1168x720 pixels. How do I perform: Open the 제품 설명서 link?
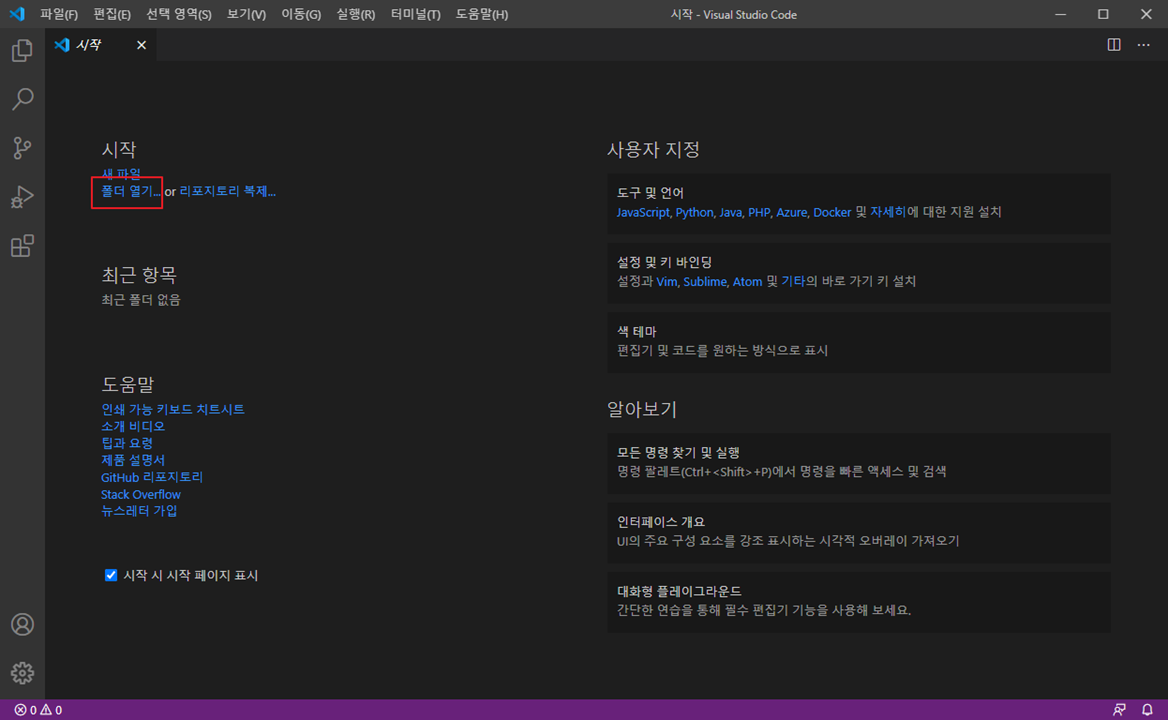point(133,460)
